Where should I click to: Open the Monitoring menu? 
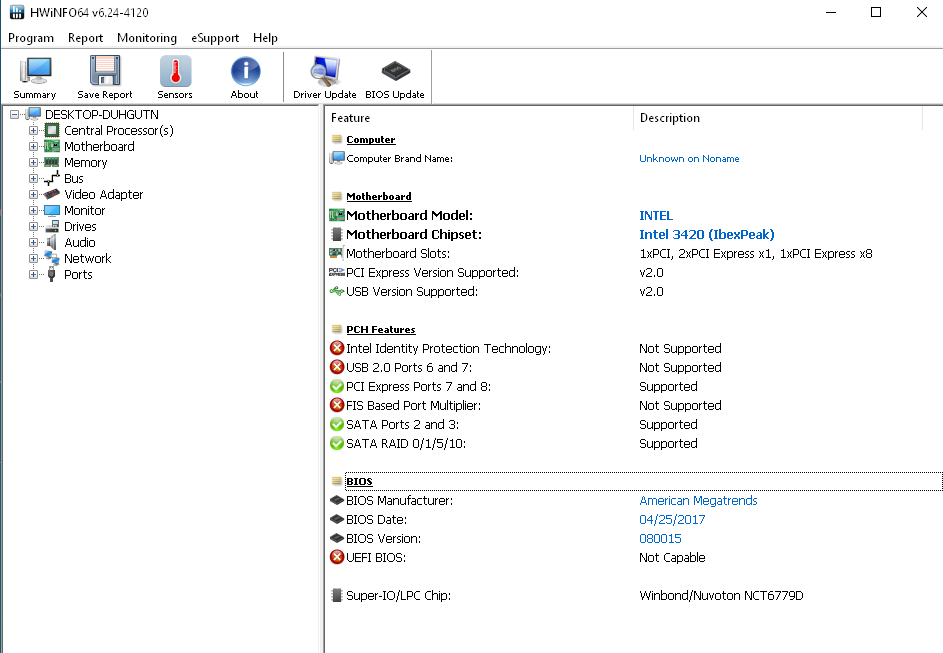(147, 38)
